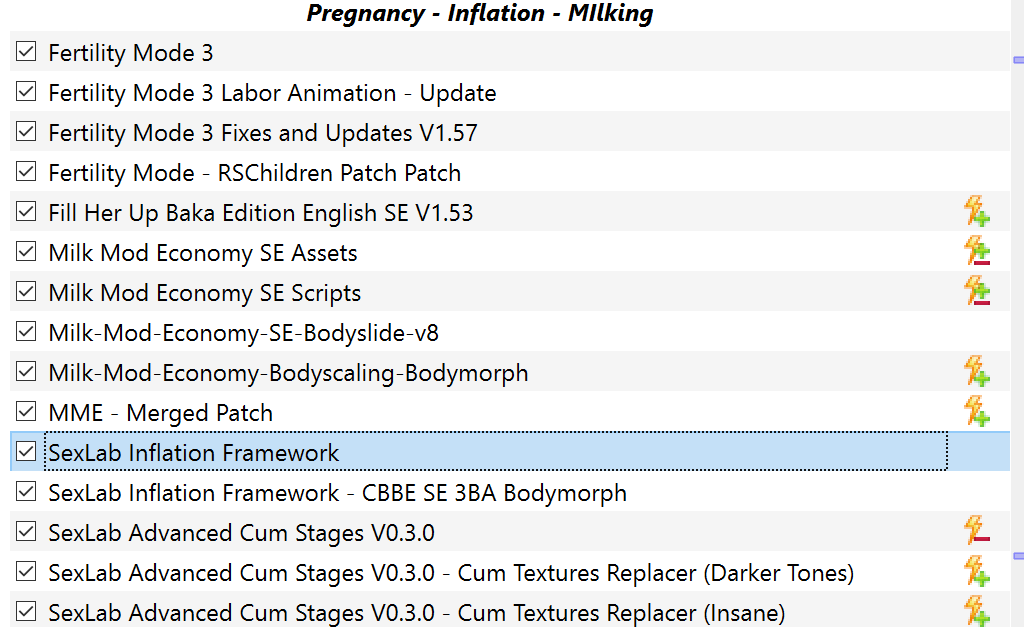Viewport: 1024px width, 627px height.
Task: Click conflict icon for SexLab Advanced Cum Stages V0.3.0
Action: tap(976, 532)
